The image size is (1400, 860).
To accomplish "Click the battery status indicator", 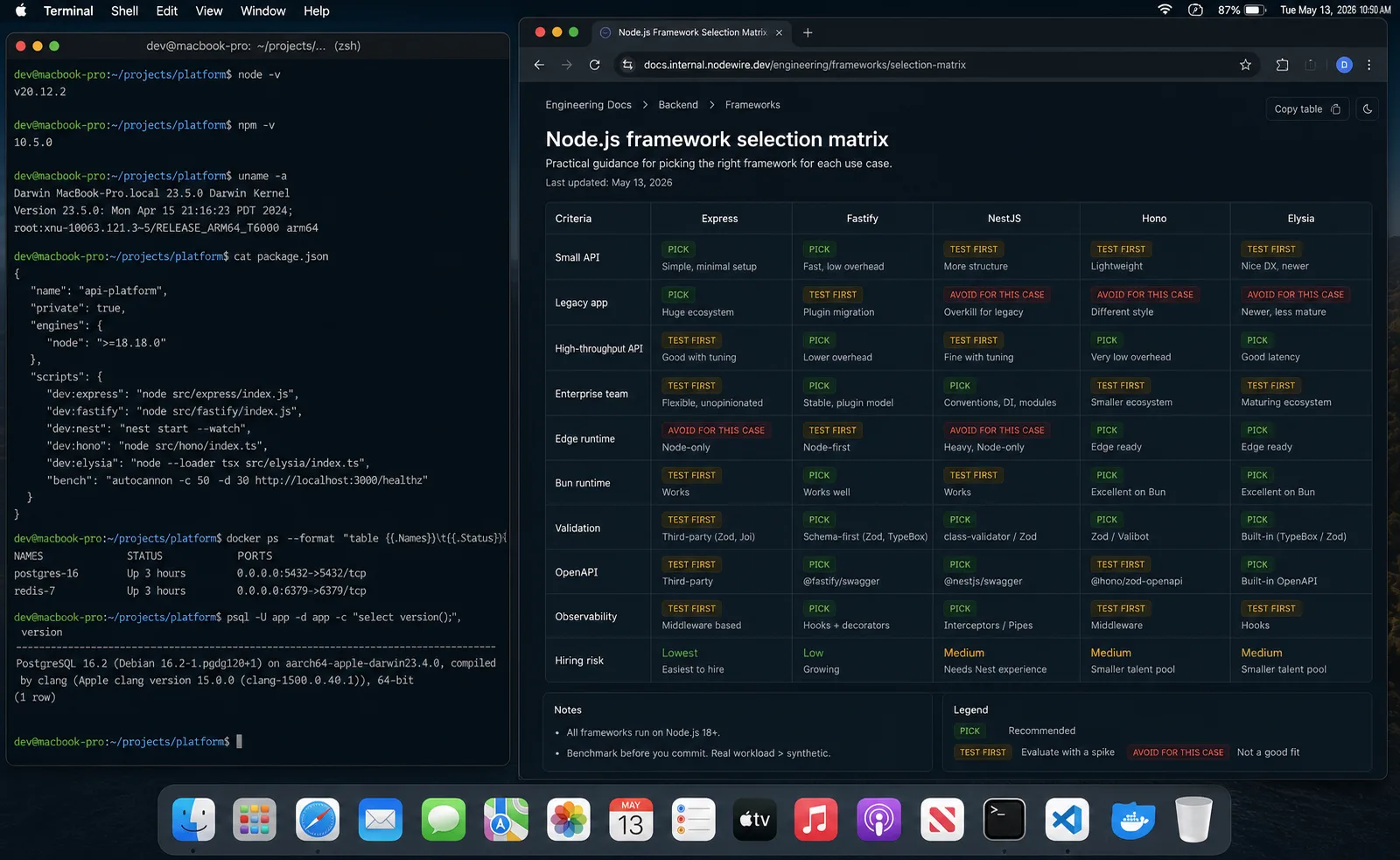I will pos(1242,10).
